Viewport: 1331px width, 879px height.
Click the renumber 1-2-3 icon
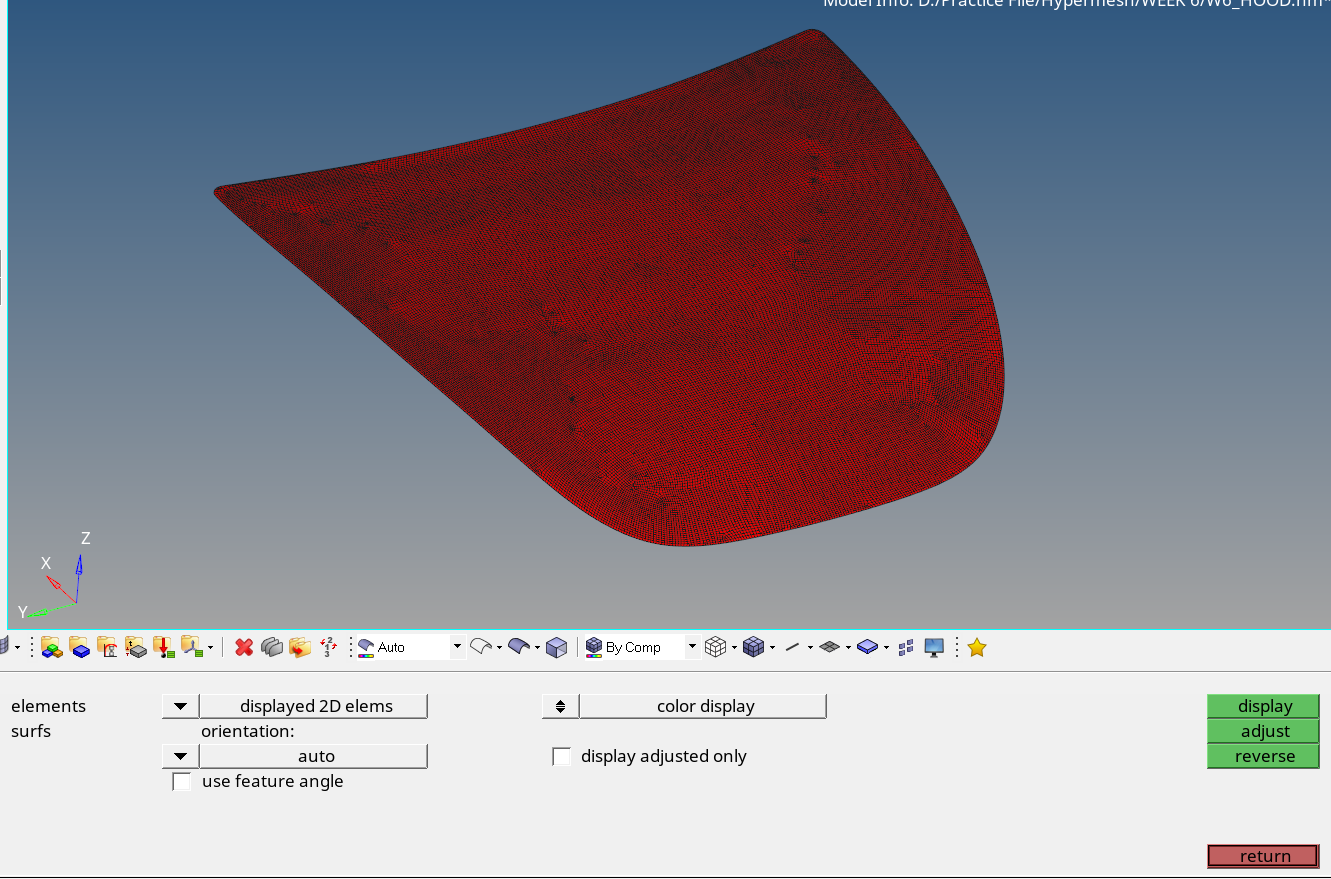(328, 648)
